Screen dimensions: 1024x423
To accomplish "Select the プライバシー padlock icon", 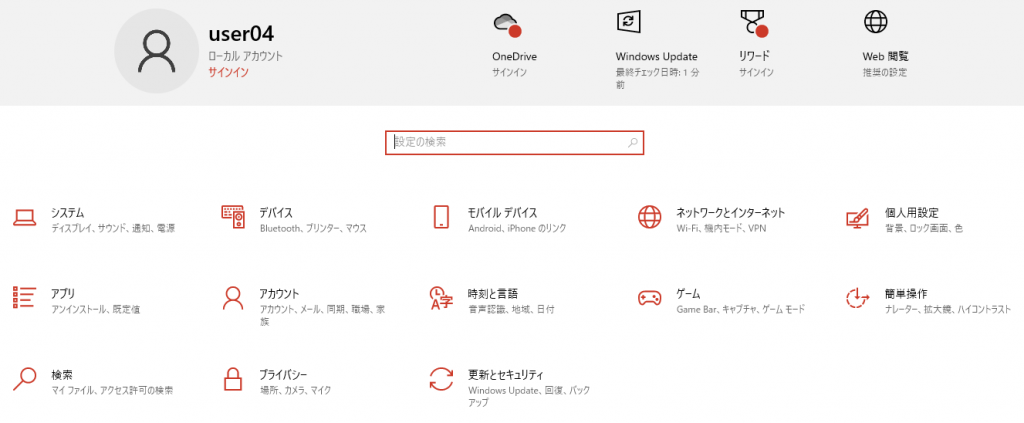I will [x=233, y=379].
